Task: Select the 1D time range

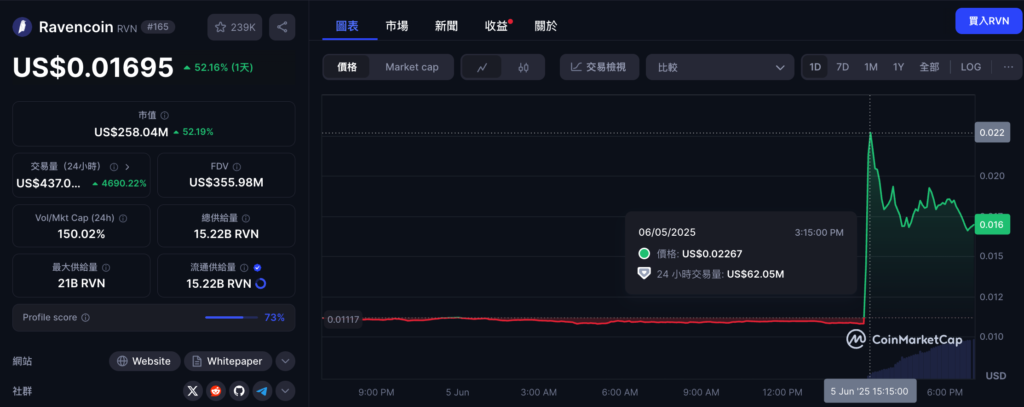Action: pos(815,67)
